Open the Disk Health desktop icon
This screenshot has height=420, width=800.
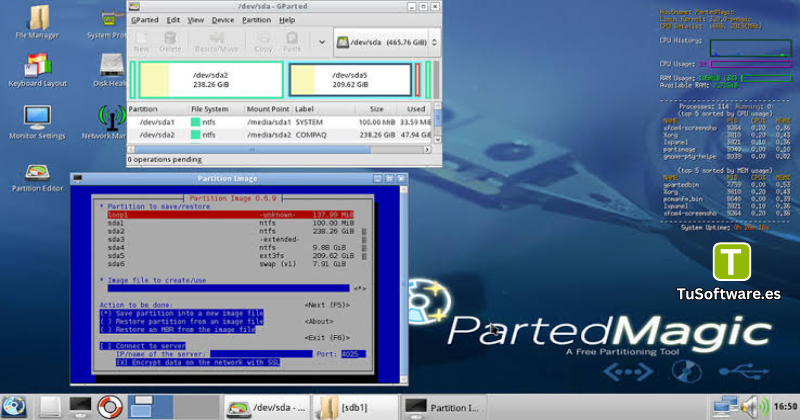point(110,70)
